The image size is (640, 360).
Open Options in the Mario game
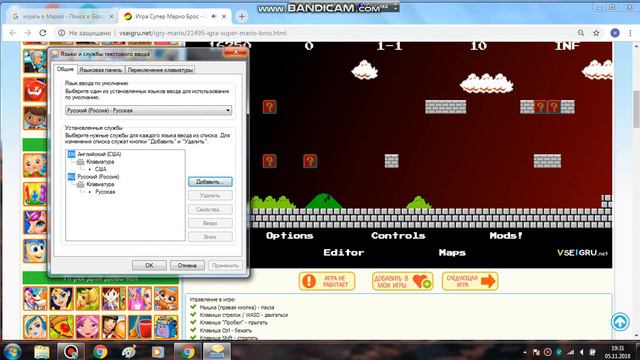click(289, 236)
